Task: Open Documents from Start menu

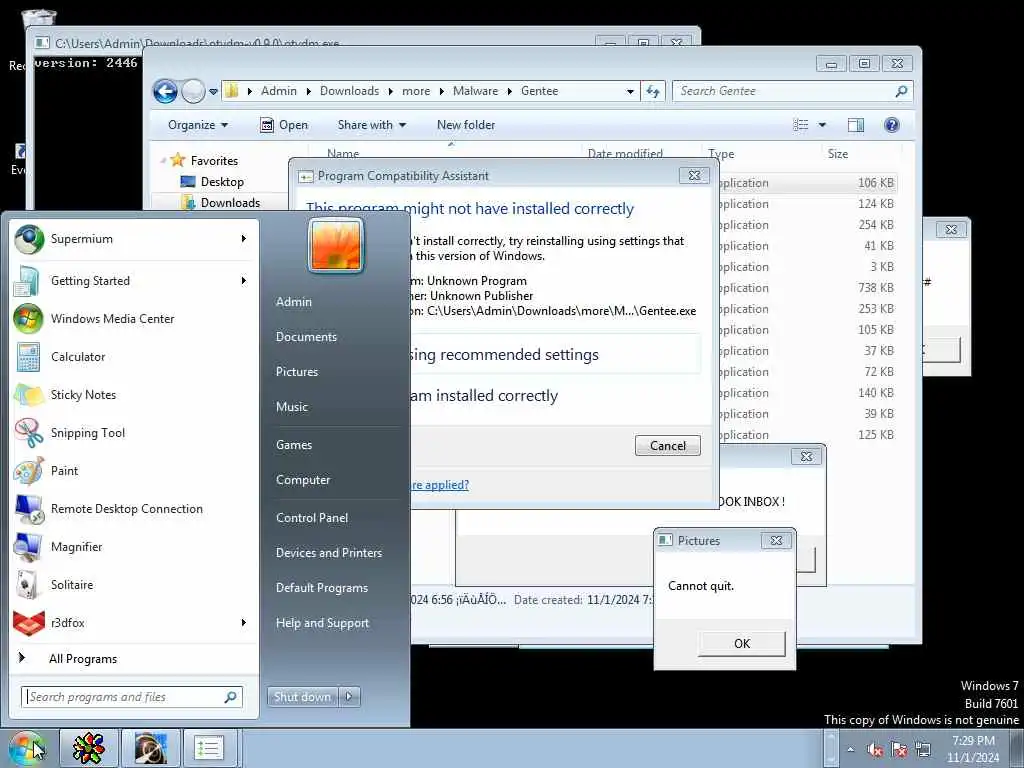Action: tap(306, 337)
